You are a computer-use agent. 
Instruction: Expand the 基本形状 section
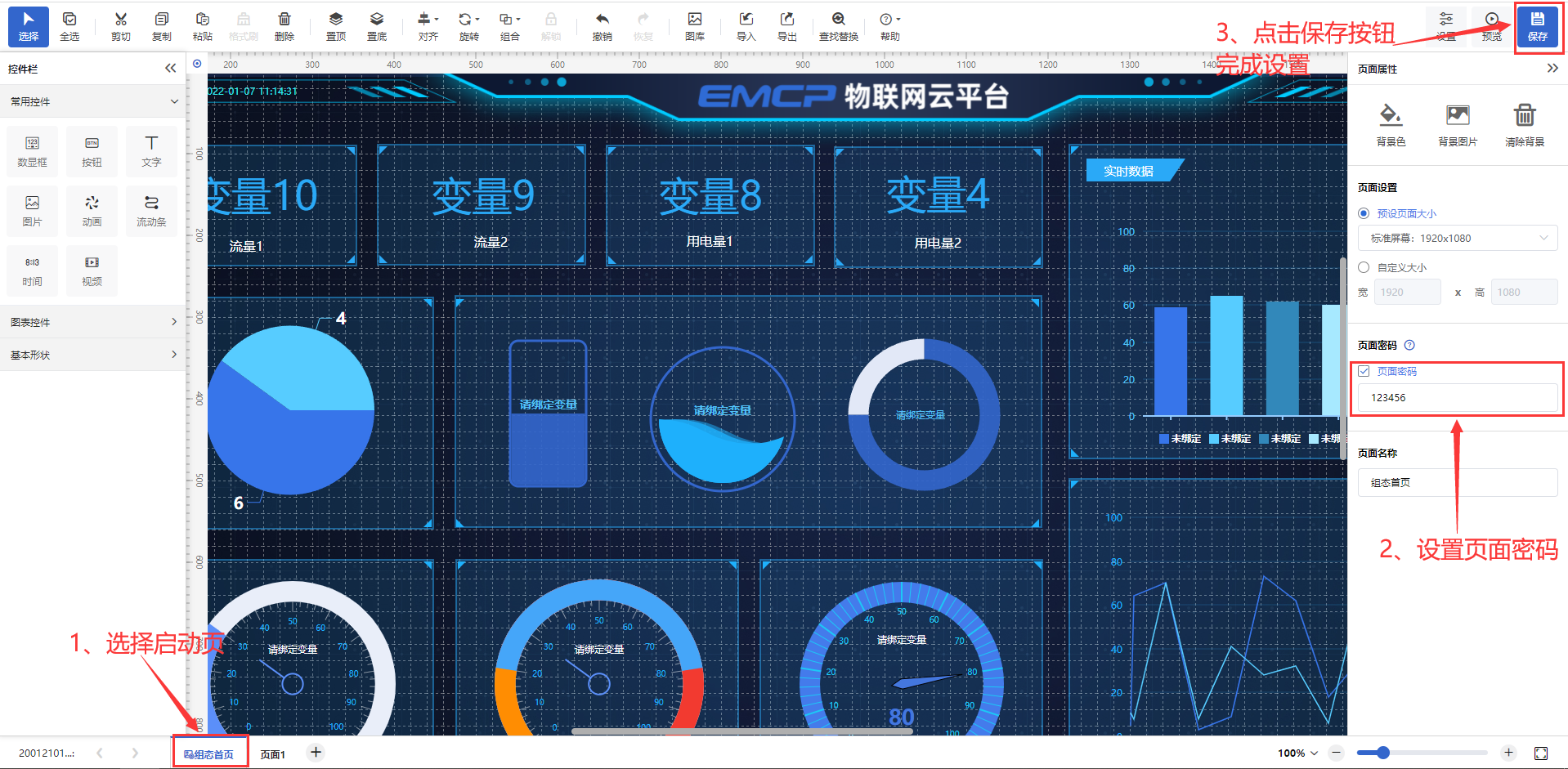[93, 355]
